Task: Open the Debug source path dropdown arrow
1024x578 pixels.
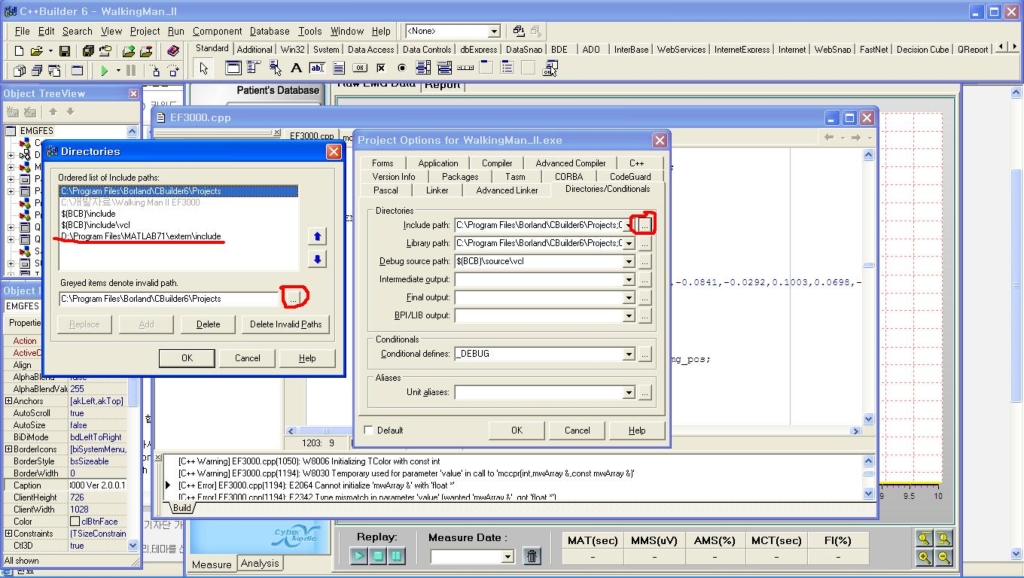Action: point(628,261)
